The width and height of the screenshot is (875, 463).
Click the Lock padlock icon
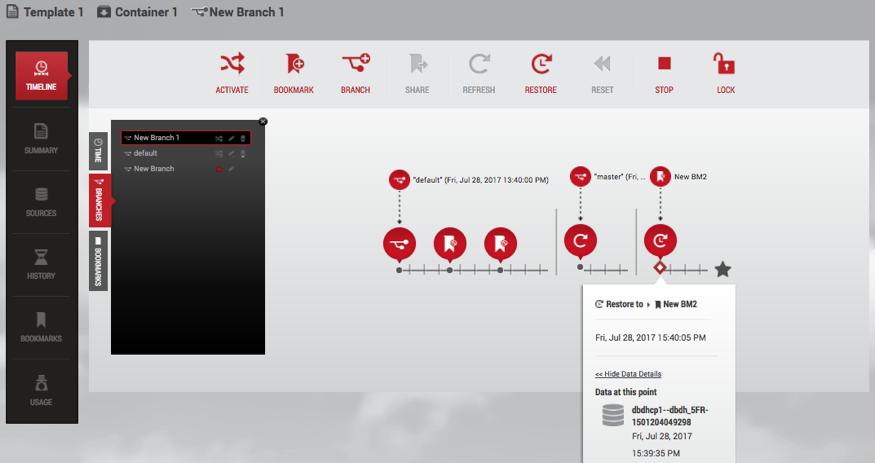point(723,65)
